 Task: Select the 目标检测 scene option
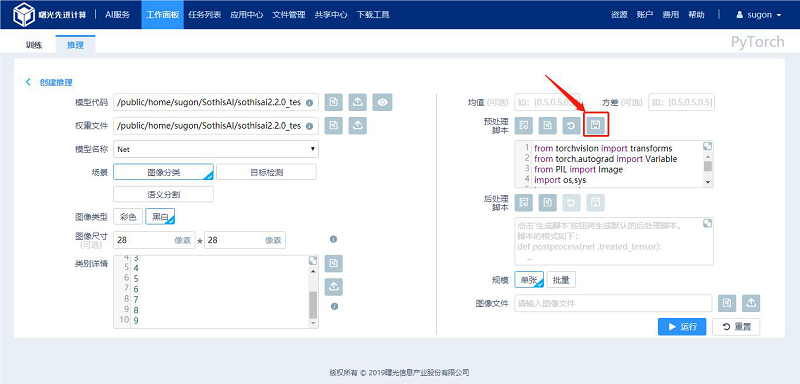[266, 172]
